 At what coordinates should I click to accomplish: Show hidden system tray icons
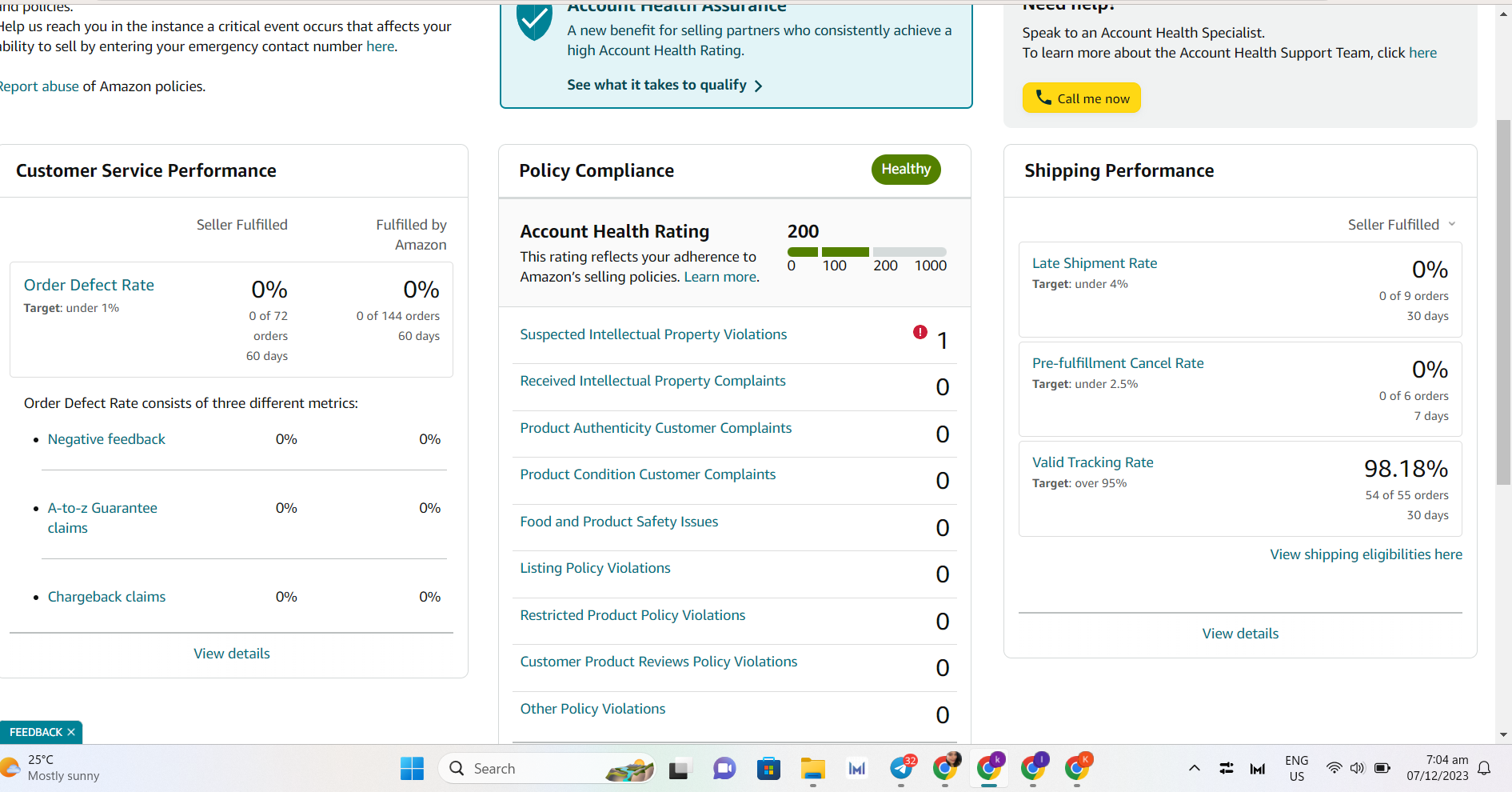pyautogui.click(x=1195, y=768)
